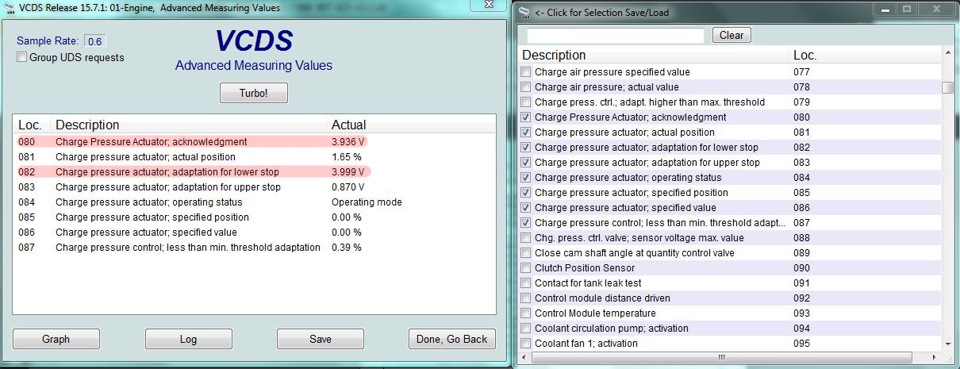Click the Turbo! button
Viewport: 960px width, 369px height.
253,93
